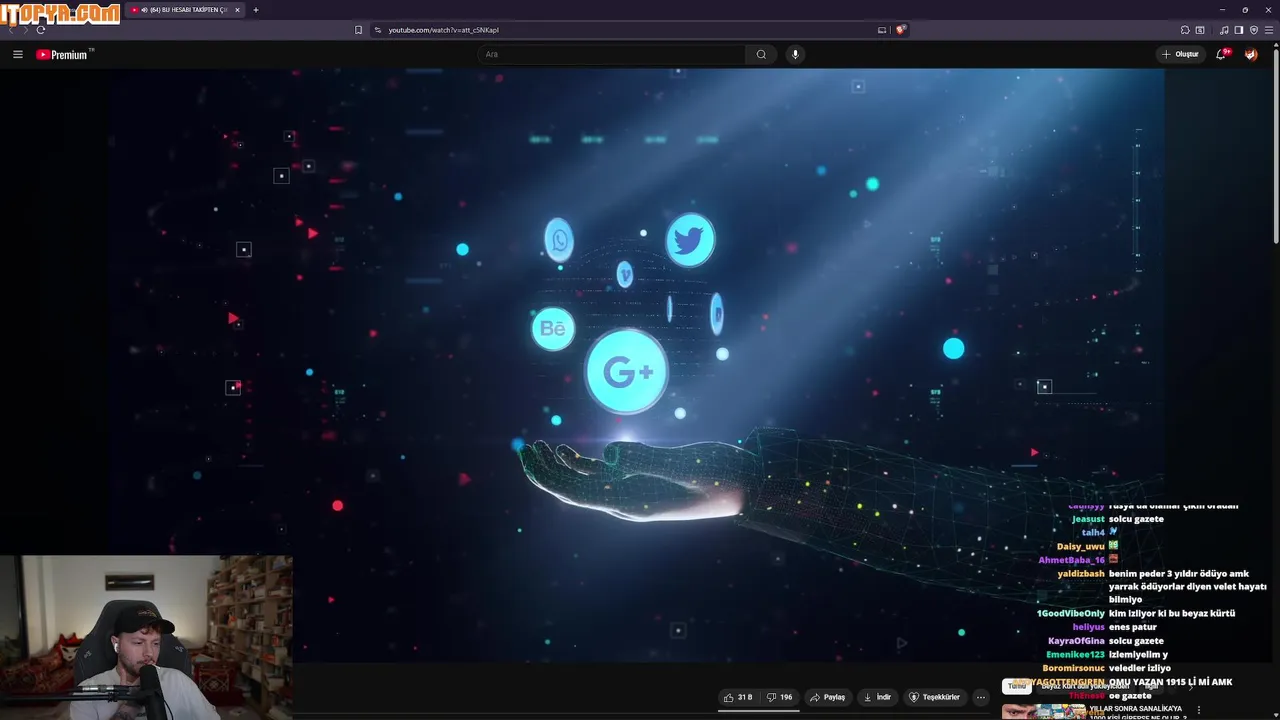Bookmark this page via address bar icon

tap(358, 30)
